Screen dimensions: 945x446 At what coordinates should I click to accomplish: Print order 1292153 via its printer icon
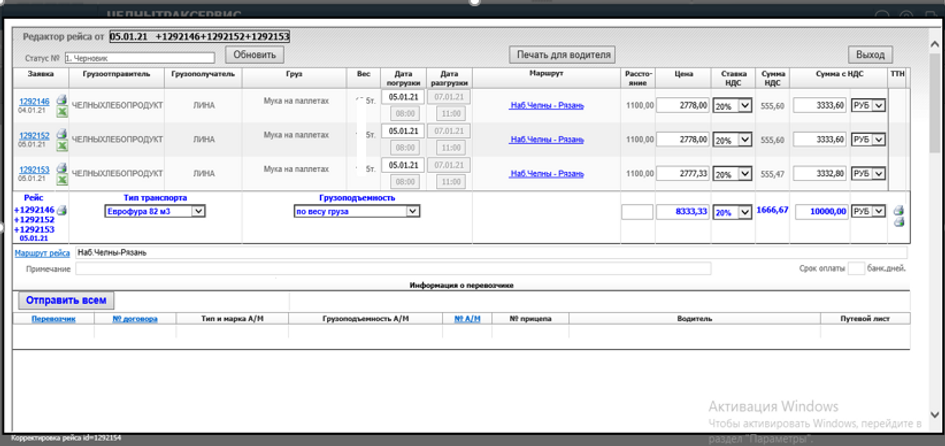tap(61, 168)
